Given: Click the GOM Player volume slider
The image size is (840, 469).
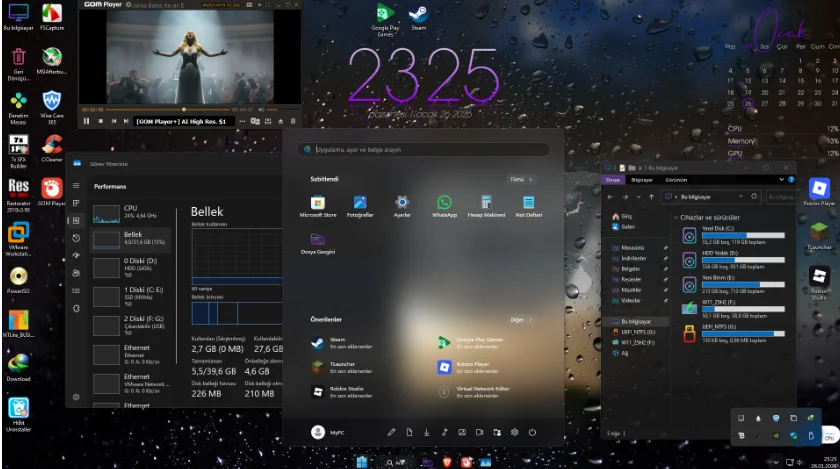Looking at the screenshot, I should point(284,109).
